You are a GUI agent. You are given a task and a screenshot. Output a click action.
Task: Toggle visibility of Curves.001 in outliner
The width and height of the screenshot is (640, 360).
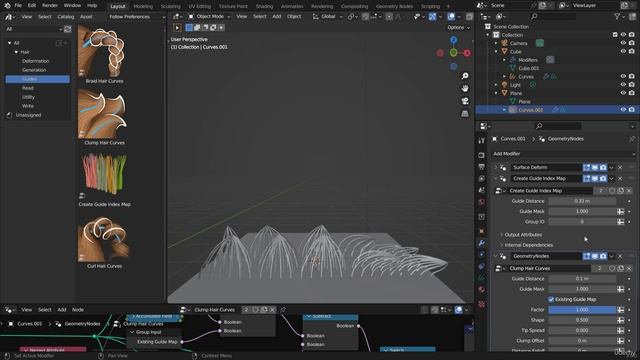point(623,110)
